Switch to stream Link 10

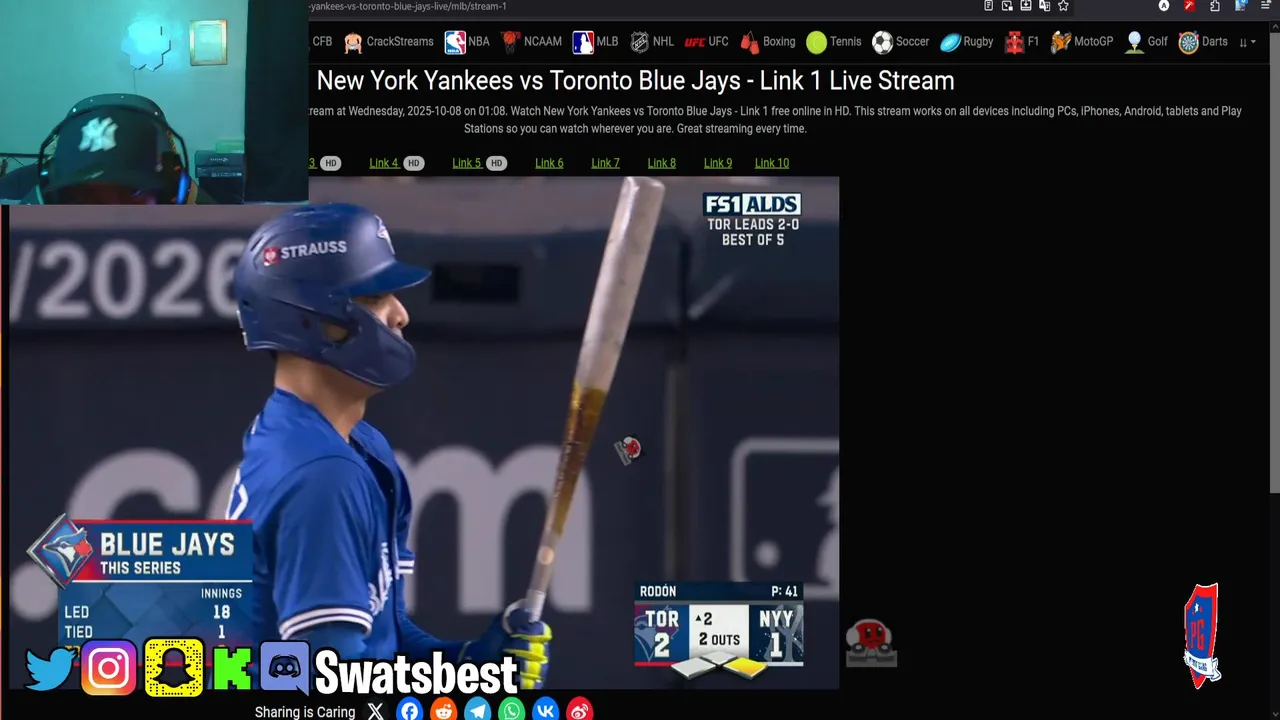click(771, 163)
